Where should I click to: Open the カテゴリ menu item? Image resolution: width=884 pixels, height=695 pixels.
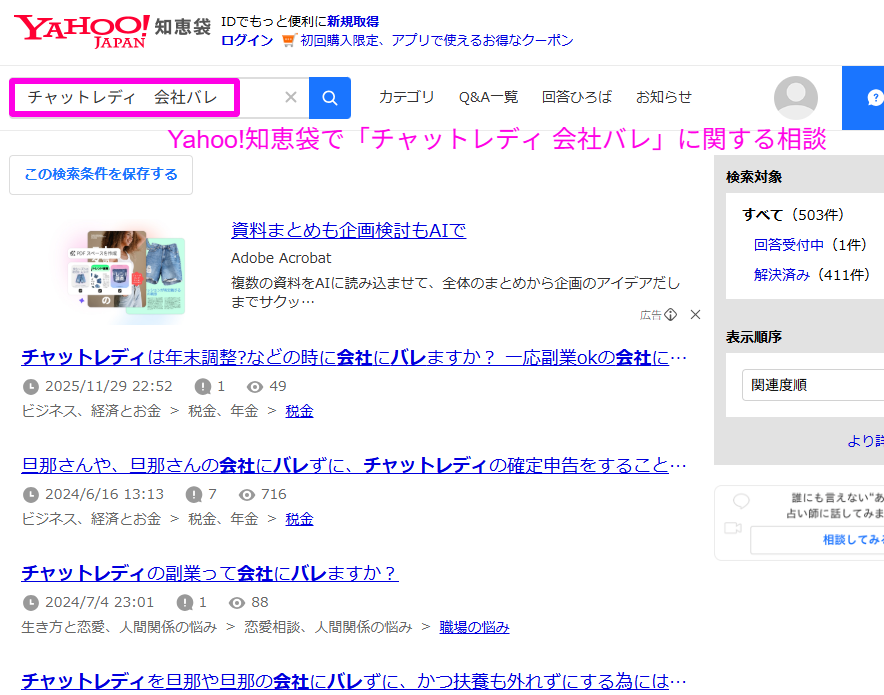point(406,97)
